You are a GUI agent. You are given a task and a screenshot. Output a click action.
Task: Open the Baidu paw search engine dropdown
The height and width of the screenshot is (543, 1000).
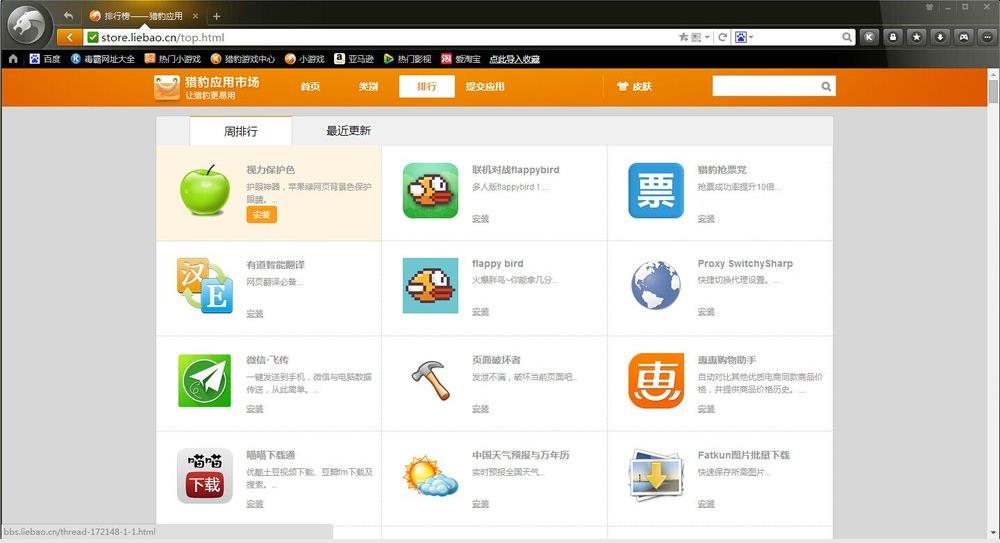click(x=744, y=38)
